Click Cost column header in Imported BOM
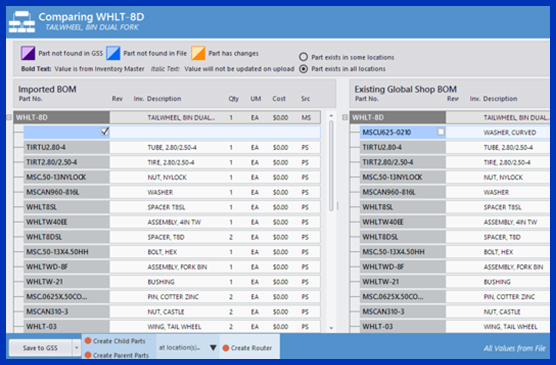 click(279, 99)
